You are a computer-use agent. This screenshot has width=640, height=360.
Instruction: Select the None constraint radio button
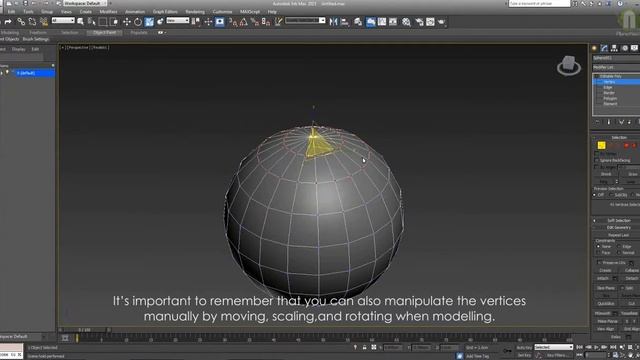coord(598,247)
